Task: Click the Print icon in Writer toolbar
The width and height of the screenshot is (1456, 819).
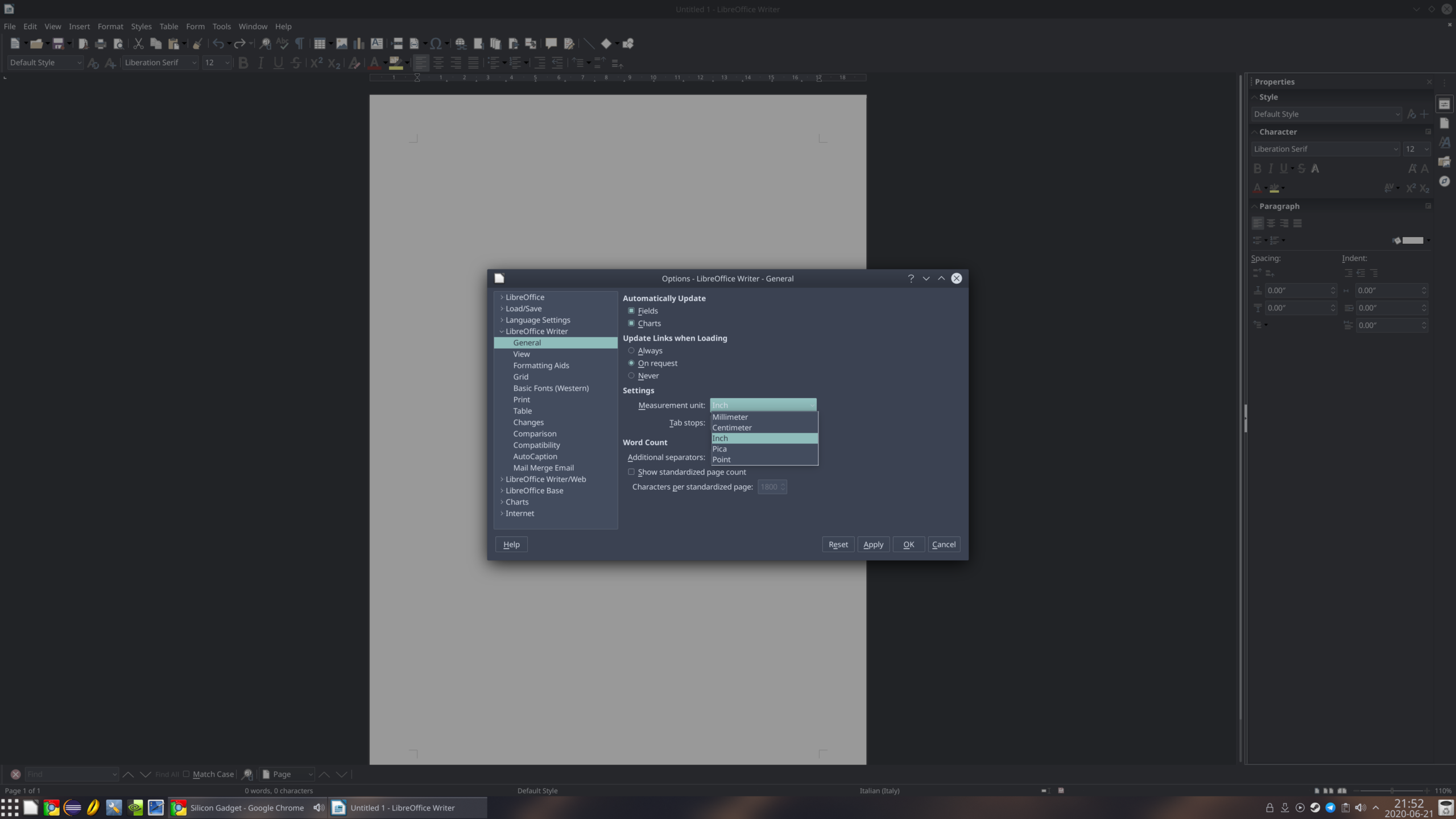Action: pyautogui.click(x=101, y=43)
